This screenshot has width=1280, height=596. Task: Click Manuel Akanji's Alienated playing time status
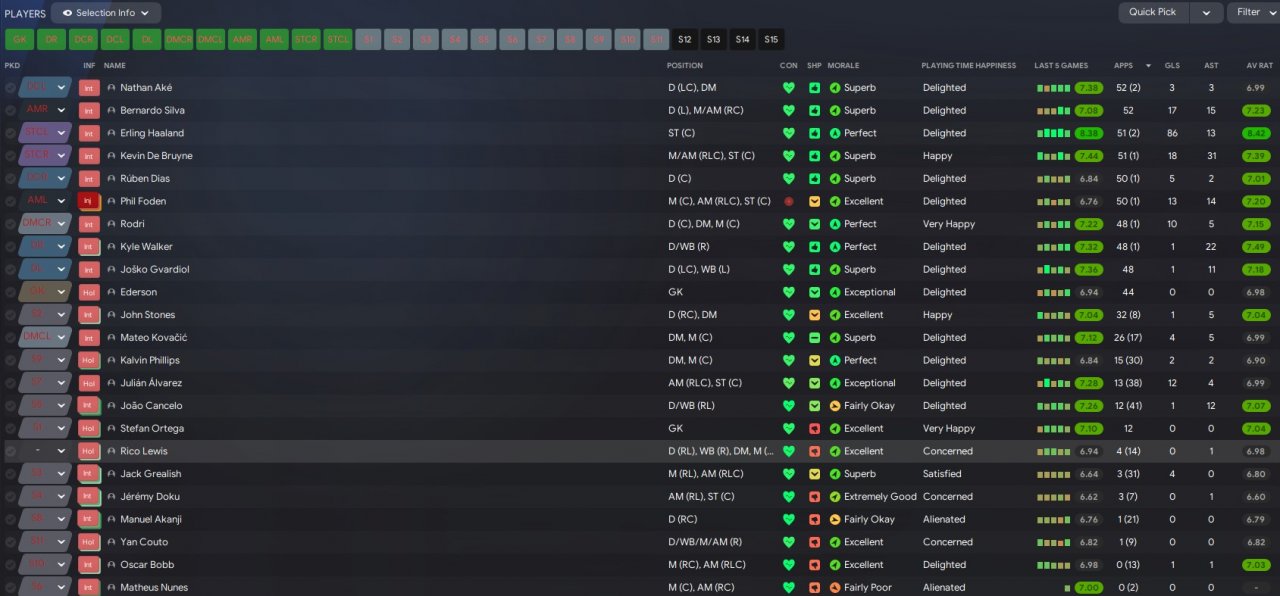pos(944,519)
